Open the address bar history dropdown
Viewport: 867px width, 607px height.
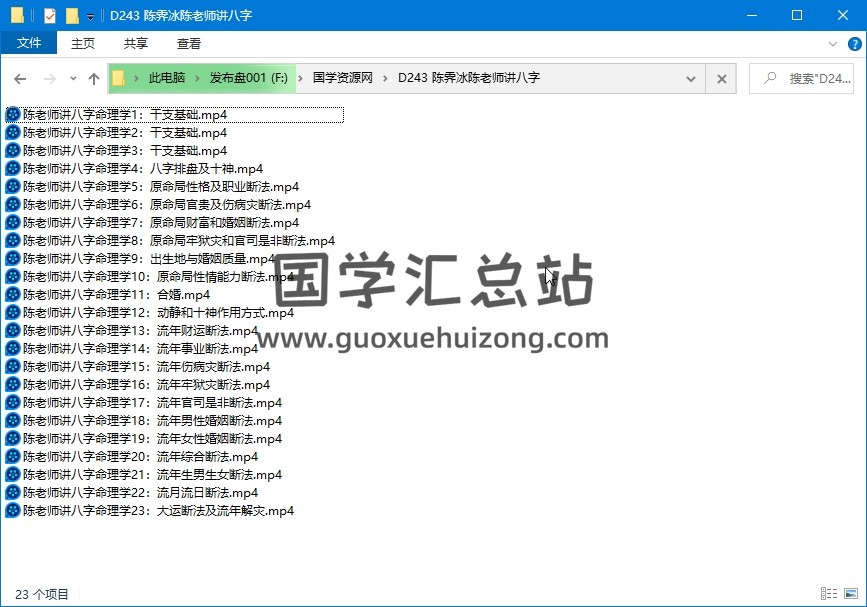pyautogui.click(x=691, y=79)
